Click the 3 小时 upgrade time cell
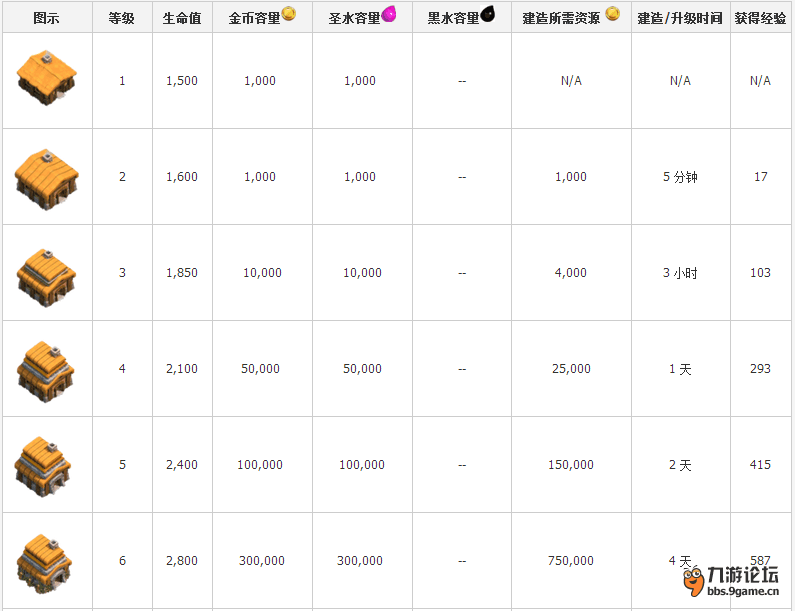The height and width of the screenshot is (611, 795). 680,273
